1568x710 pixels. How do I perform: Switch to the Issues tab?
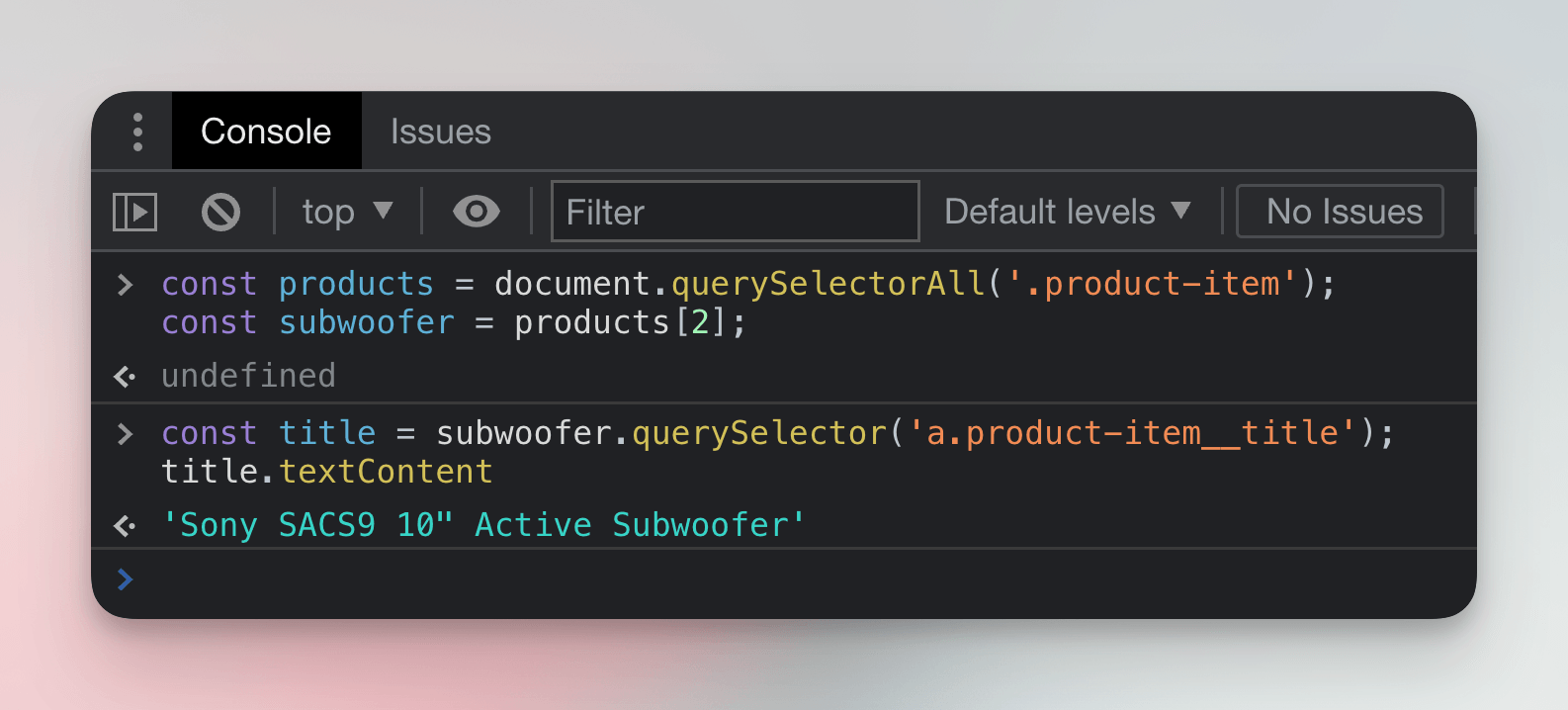click(440, 132)
